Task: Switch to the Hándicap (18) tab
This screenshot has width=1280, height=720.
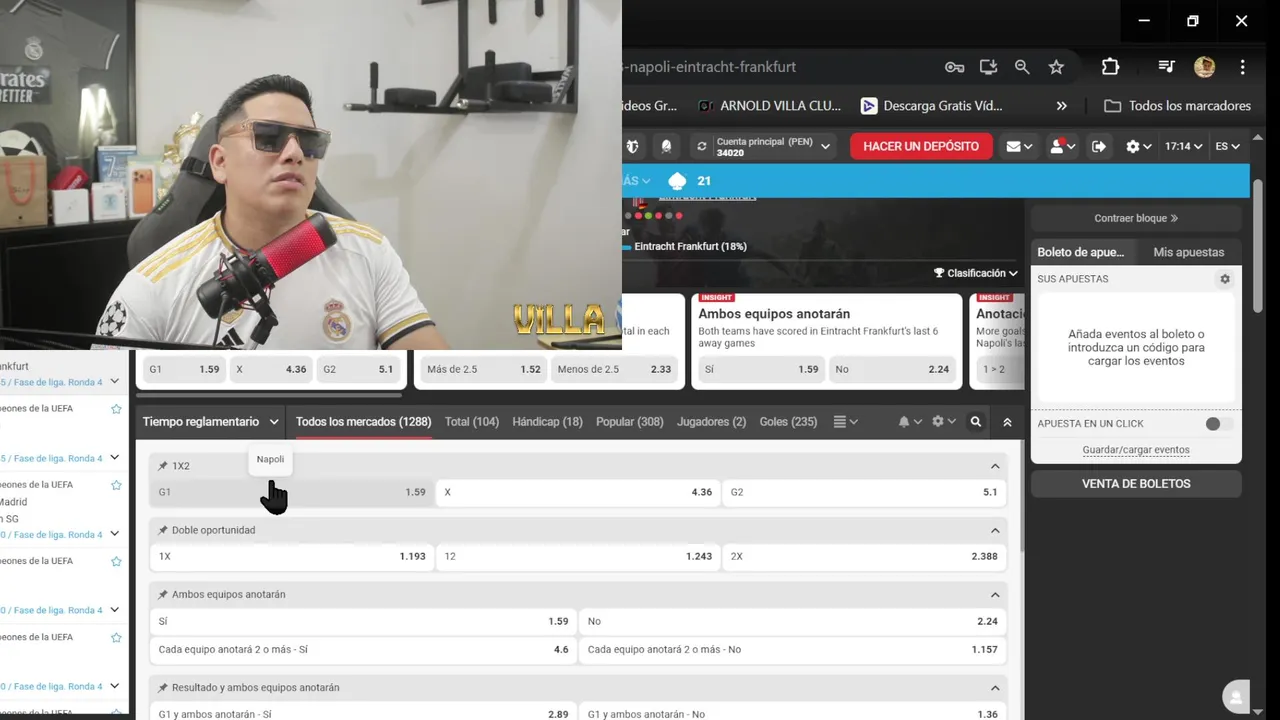Action: point(547,422)
